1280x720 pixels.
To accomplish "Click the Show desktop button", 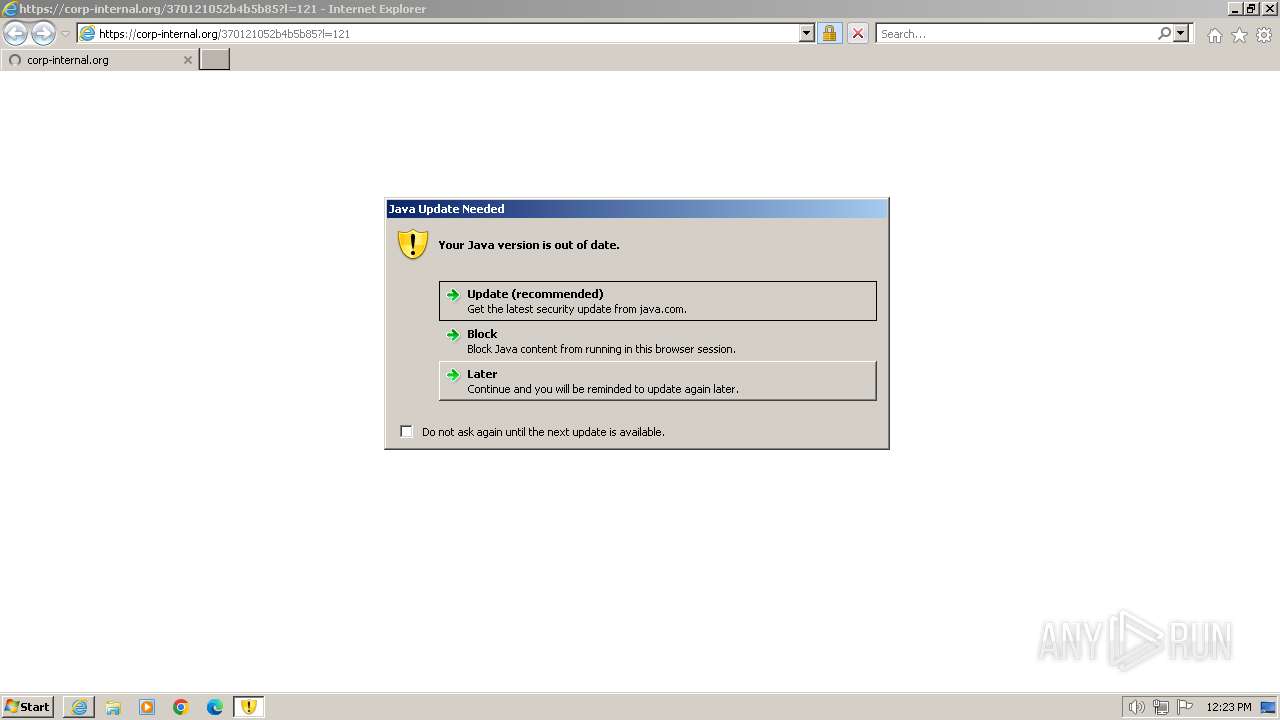I will coord(1270,707).
